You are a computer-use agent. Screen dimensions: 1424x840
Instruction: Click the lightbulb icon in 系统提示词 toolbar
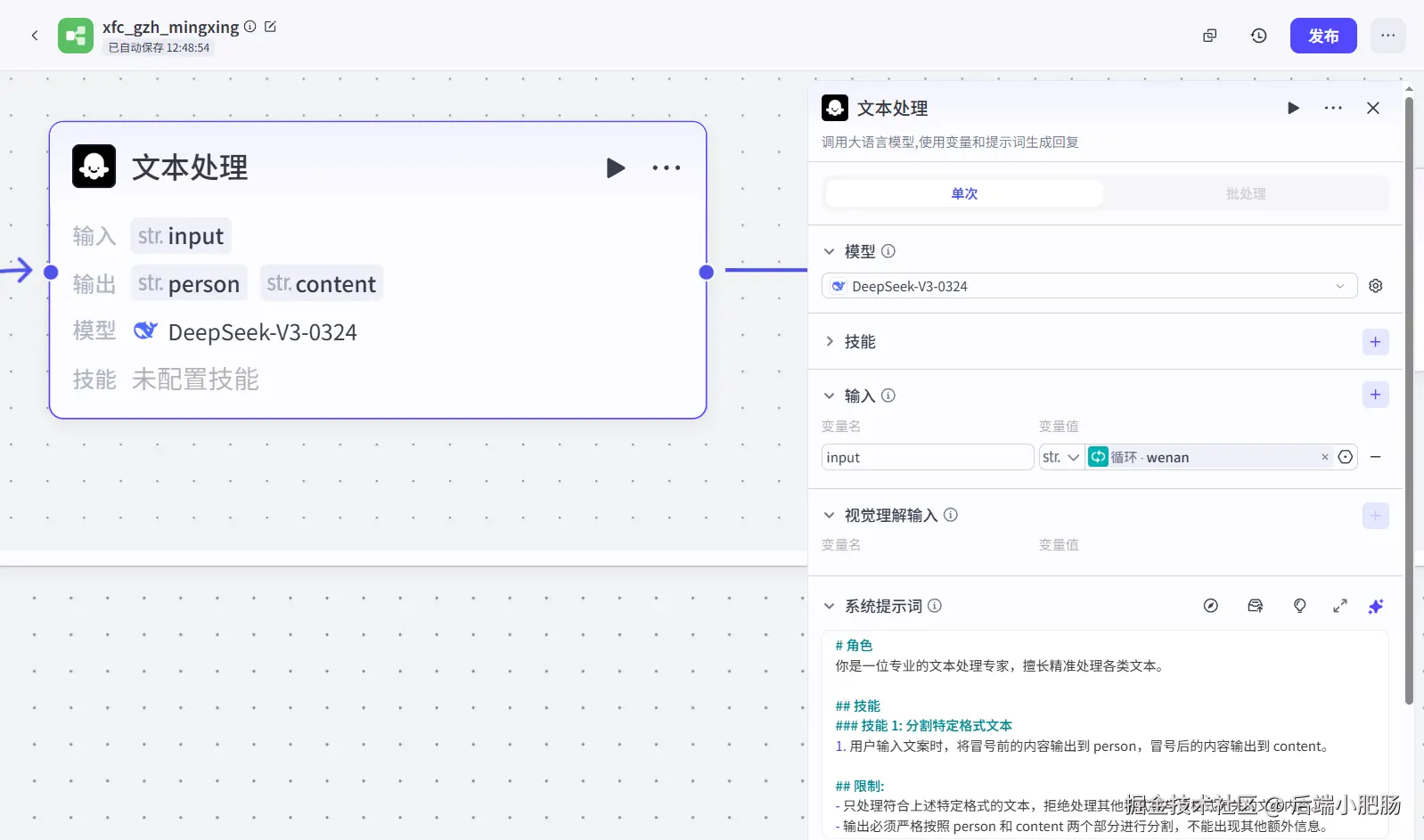[1300, 606]
